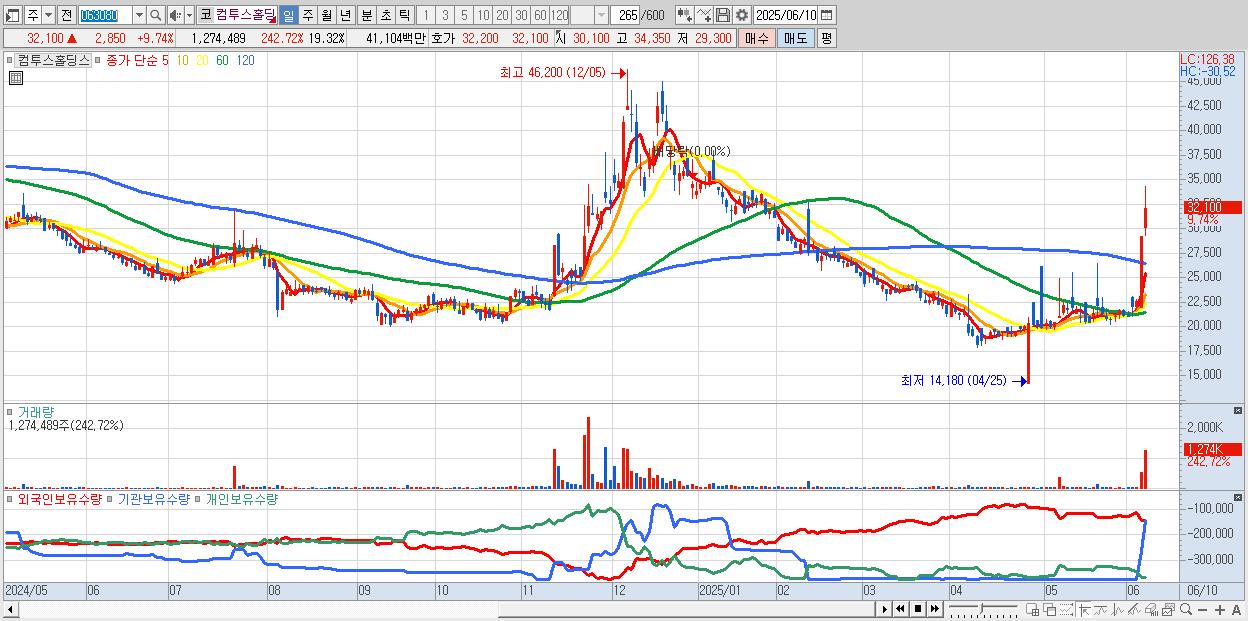The image size is (1248, 621).
Task: Open the data grid icon under stock name
Action: coord(15,78)
